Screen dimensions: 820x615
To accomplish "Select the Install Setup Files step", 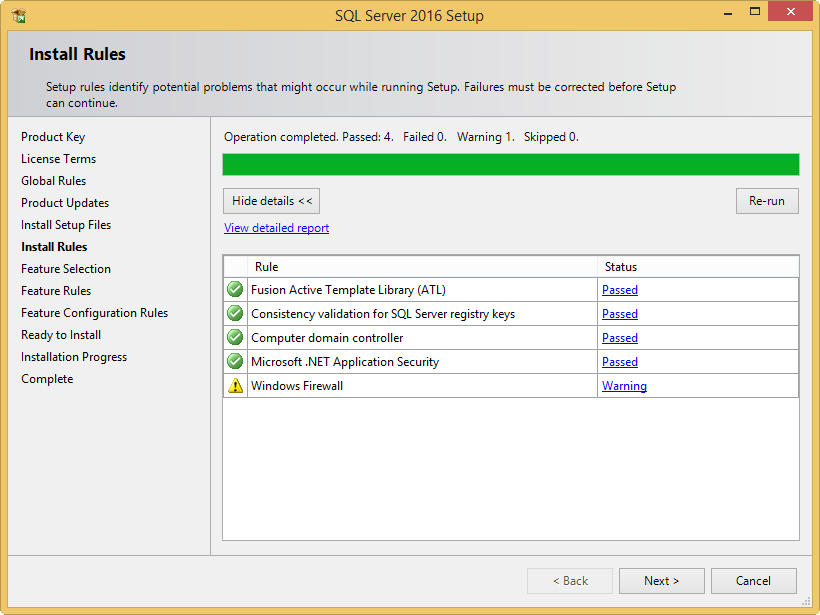I will pos(66,225).
